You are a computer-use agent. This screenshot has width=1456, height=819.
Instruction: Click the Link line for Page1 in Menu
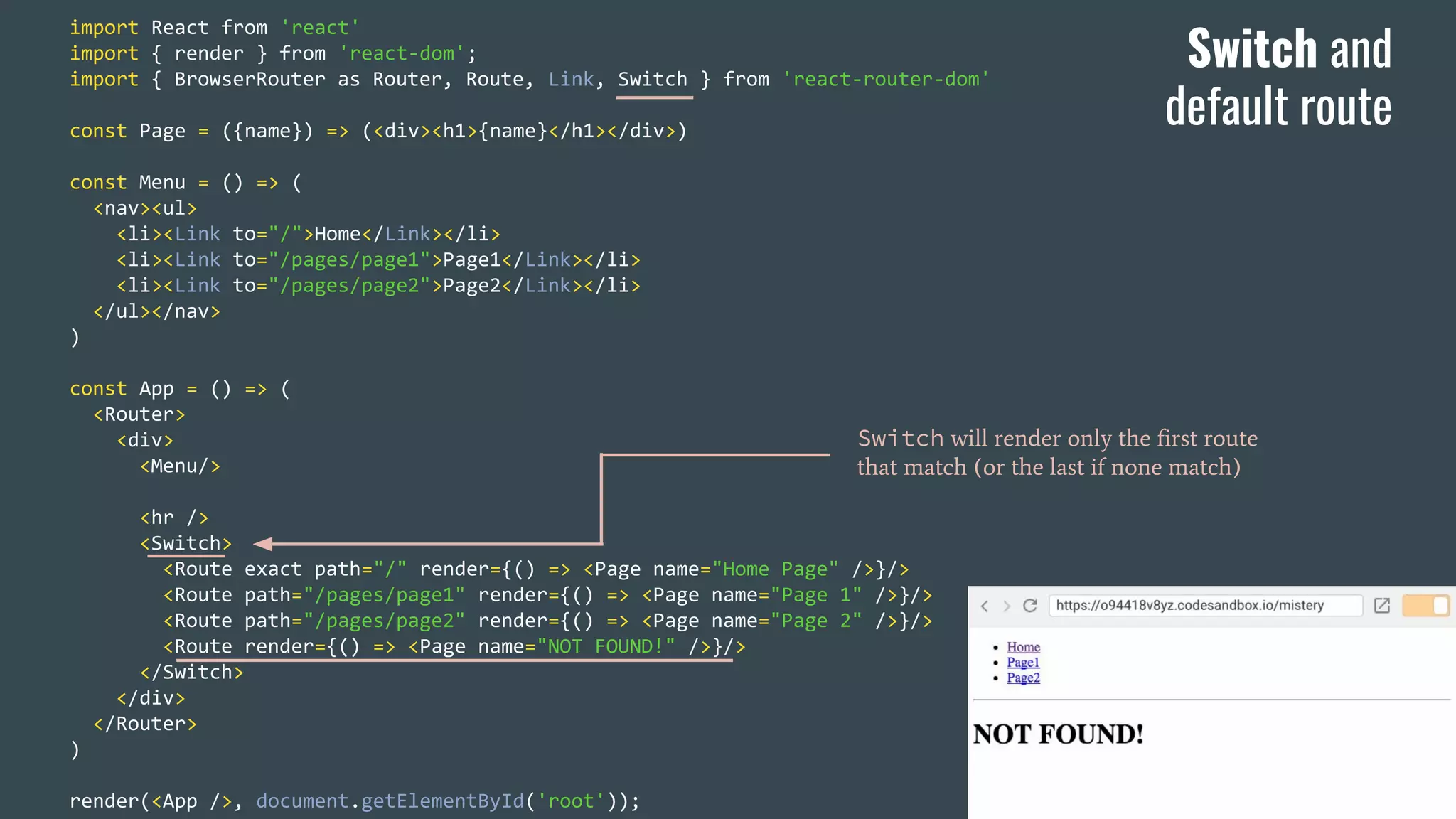coord(378,259)
